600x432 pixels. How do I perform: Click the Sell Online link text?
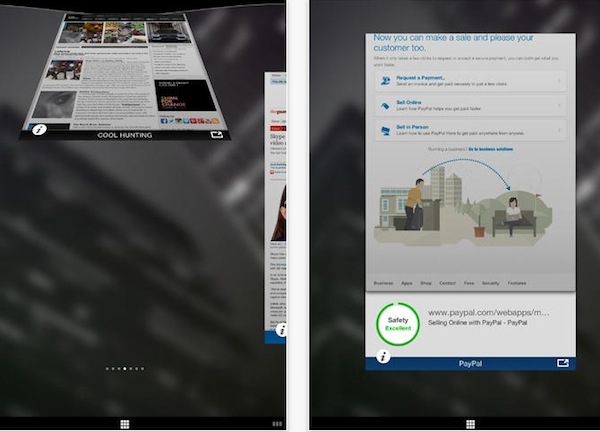point(409,103)
